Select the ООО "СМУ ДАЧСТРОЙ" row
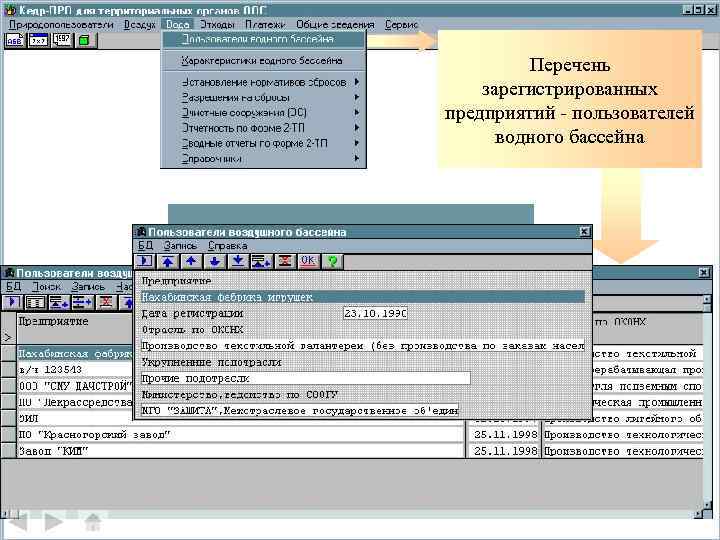 click(x=75, y=386)
